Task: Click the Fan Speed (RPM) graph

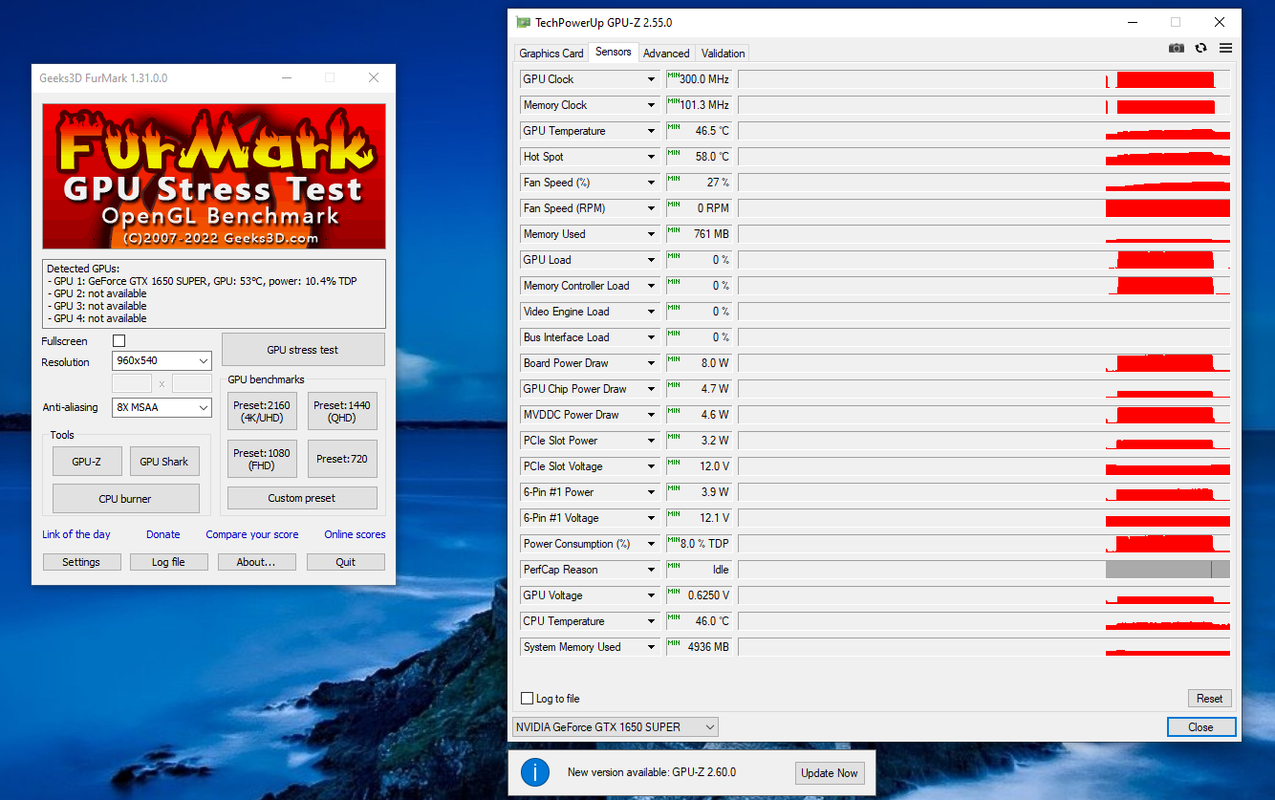Action: tap(984, 208)
